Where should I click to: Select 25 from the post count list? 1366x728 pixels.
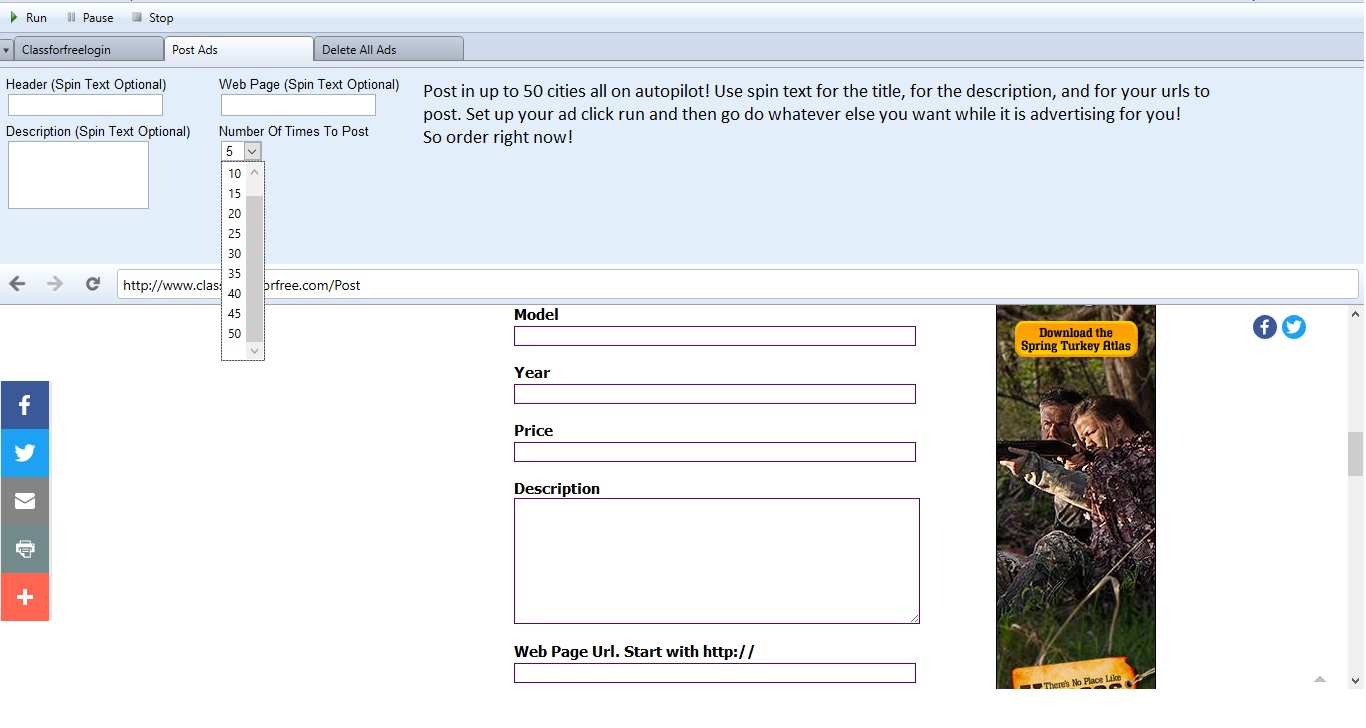[x=234, y=234]
